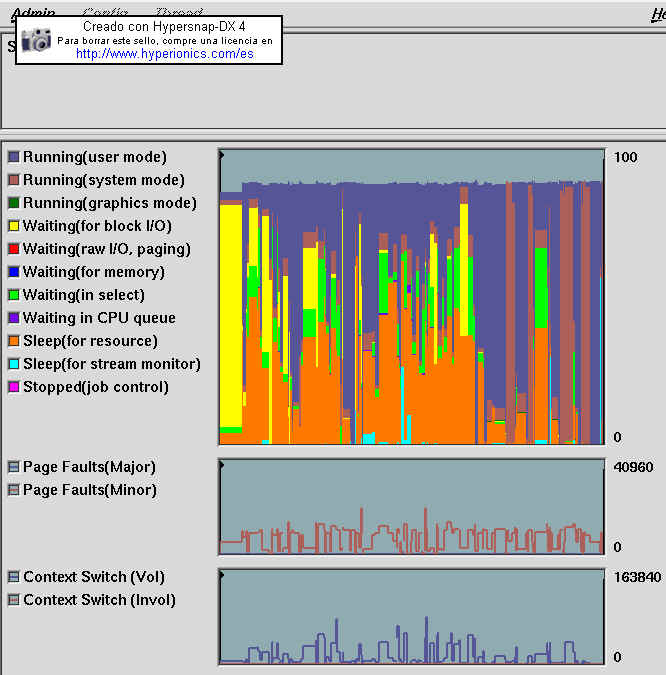
Task: Open the Help menu at the right edge
Action: coord(658,12)
